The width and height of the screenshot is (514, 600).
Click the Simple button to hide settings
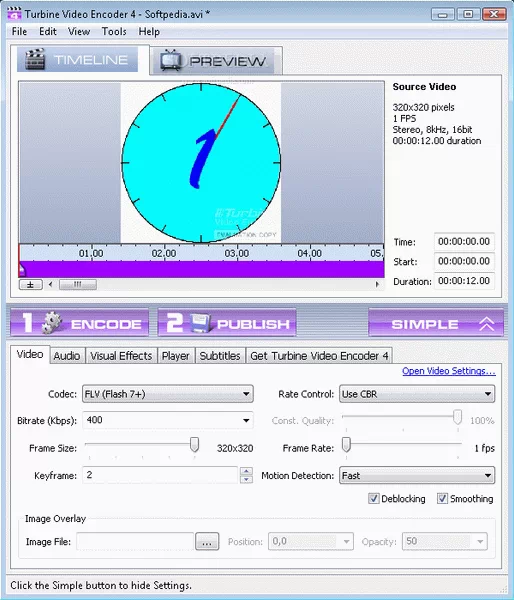tap(436, 323)
